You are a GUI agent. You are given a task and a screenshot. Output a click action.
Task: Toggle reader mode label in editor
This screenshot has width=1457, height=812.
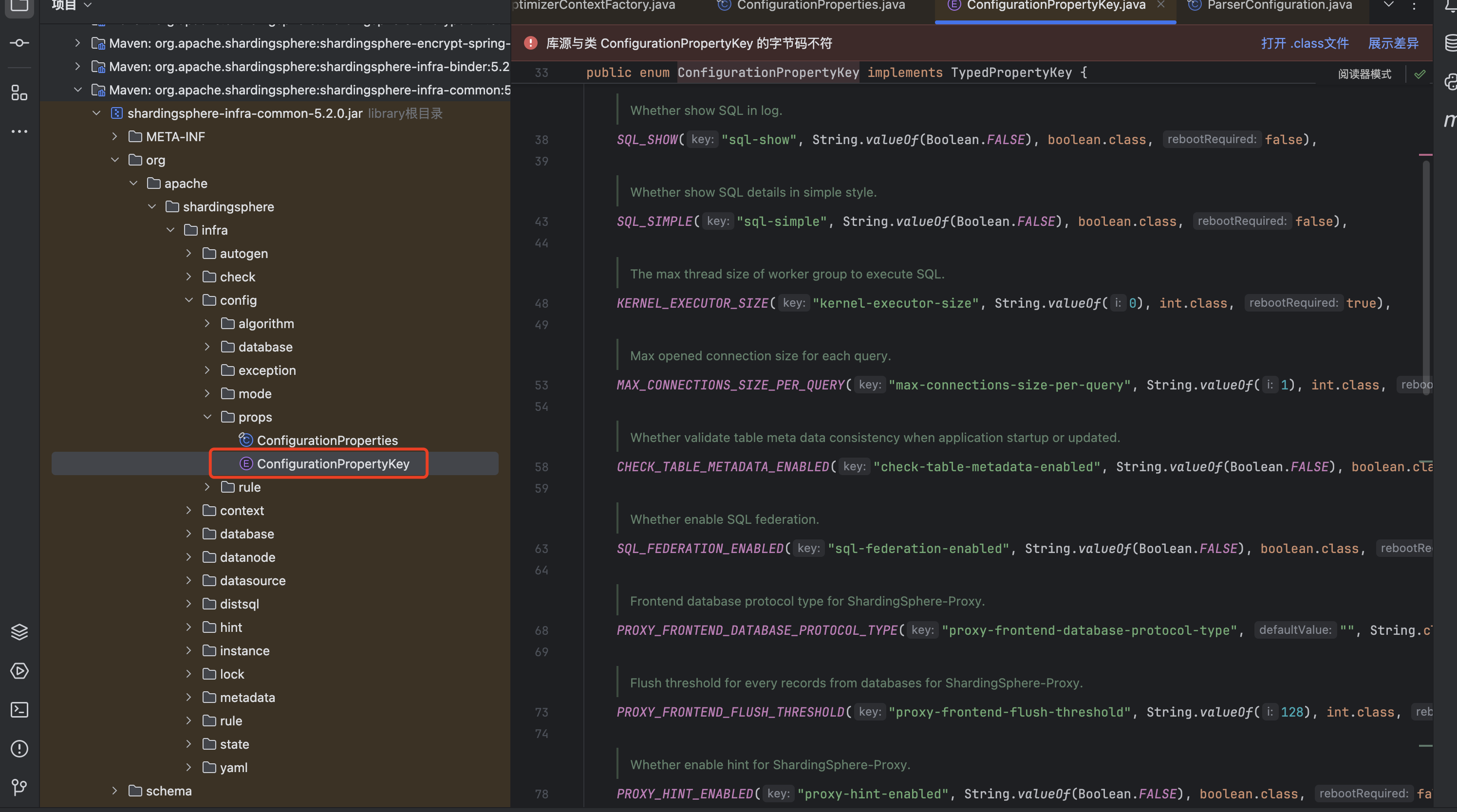1364,74
